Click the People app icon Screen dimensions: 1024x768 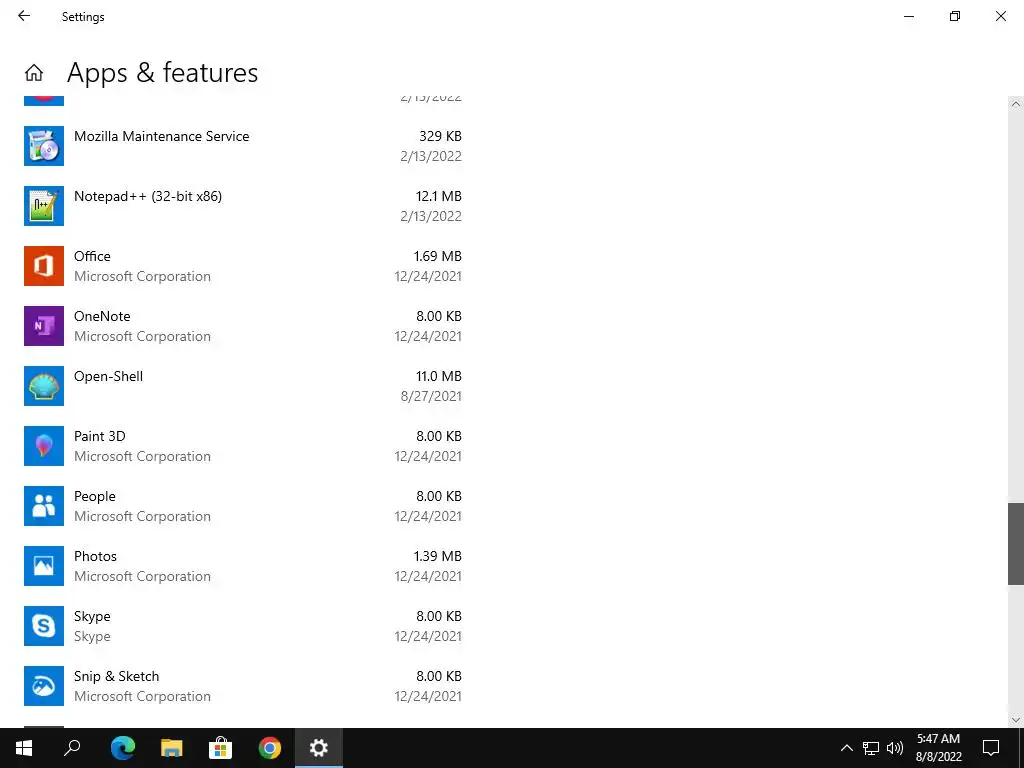[x=44, y=506]
